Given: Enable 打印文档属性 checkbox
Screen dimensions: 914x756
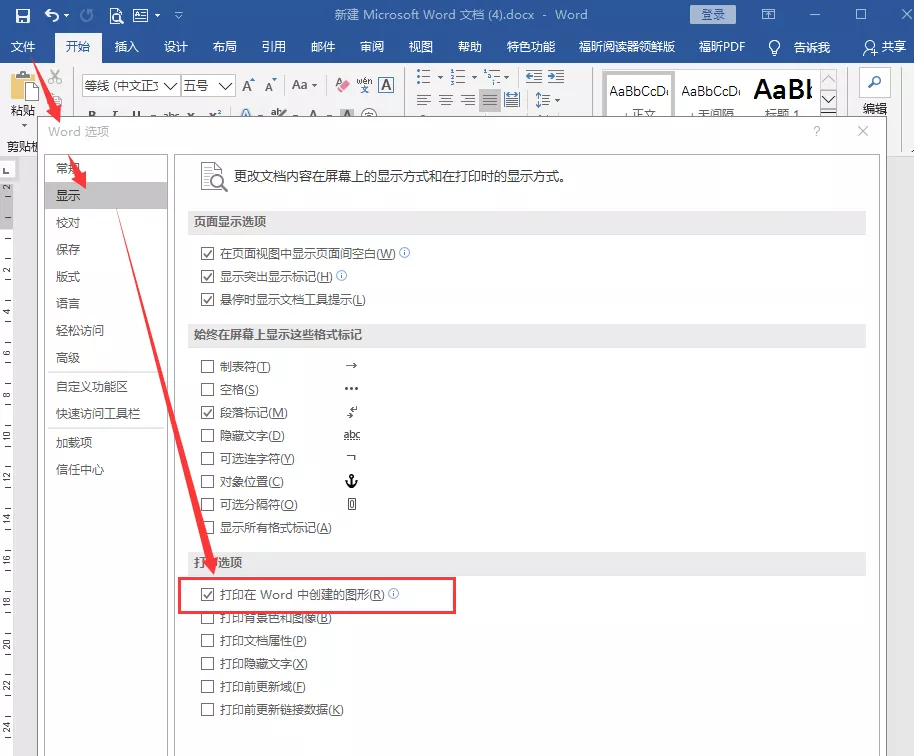Looking at the screenshot, I should pos(207,641).
